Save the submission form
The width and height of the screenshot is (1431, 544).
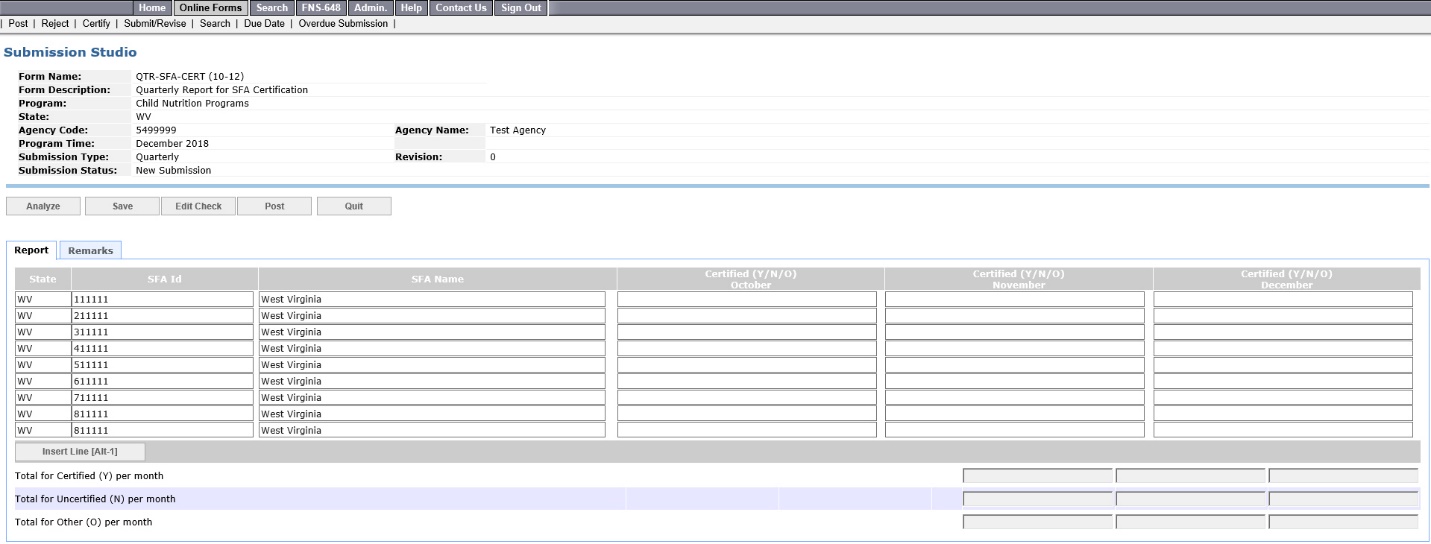pyautogui.click(x=122, y=206)
